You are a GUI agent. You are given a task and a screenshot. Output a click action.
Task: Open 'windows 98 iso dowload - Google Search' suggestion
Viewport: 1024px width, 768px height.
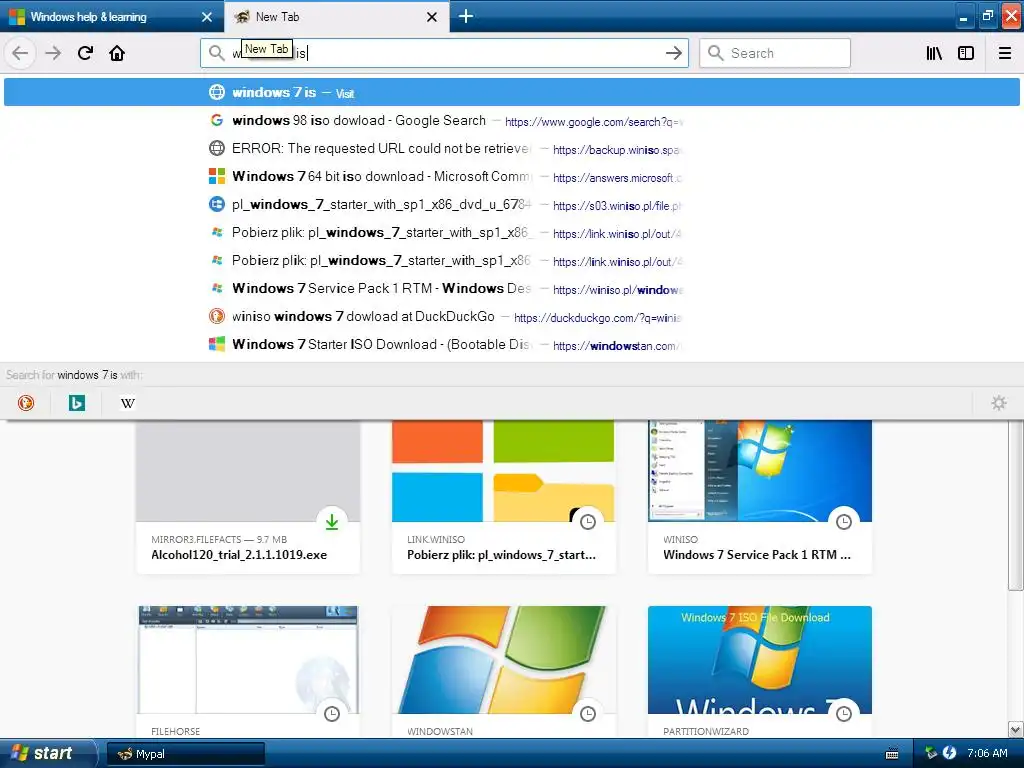[511, 120]
